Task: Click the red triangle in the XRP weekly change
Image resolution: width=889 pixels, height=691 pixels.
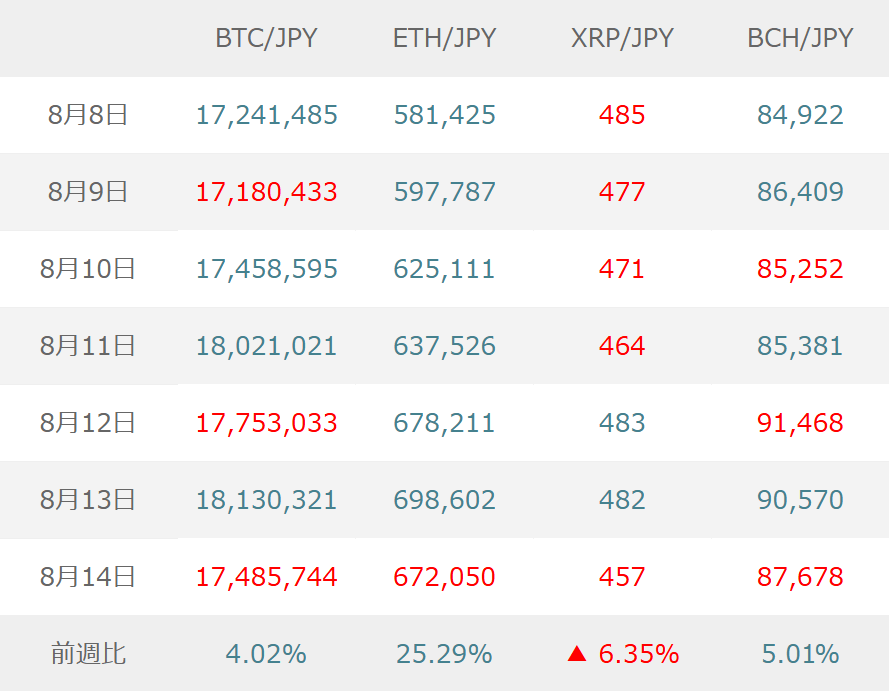Action: tap(576, 655)
